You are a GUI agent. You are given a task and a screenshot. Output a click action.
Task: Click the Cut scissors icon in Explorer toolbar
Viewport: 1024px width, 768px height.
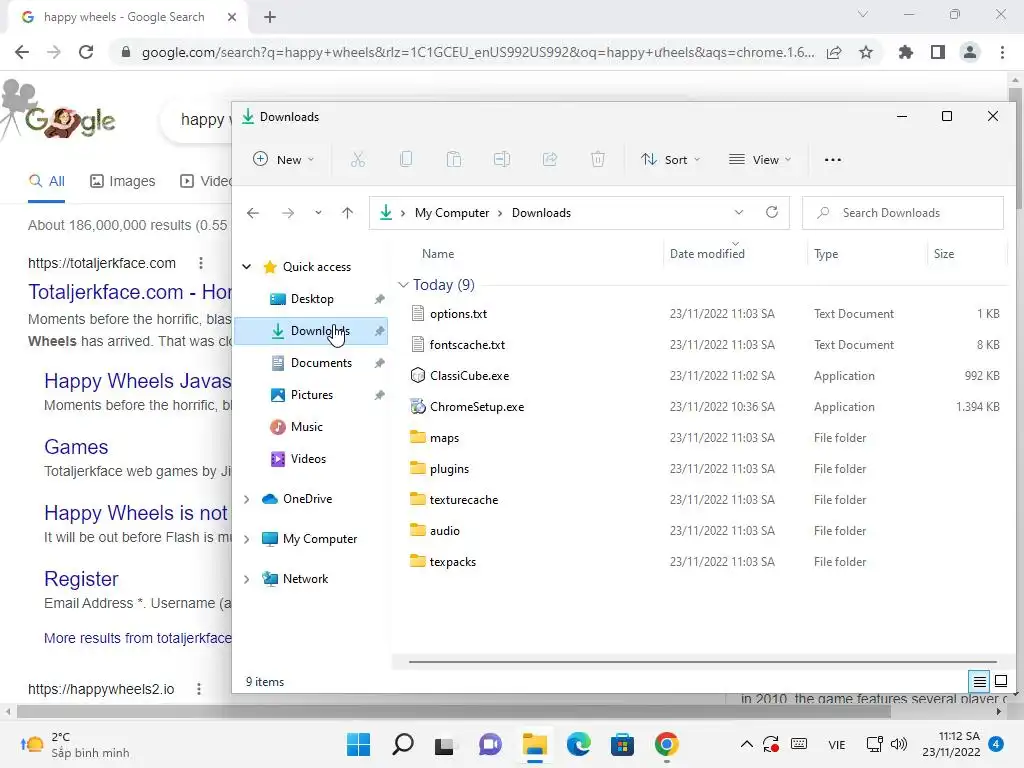click(x=358, y=159)
